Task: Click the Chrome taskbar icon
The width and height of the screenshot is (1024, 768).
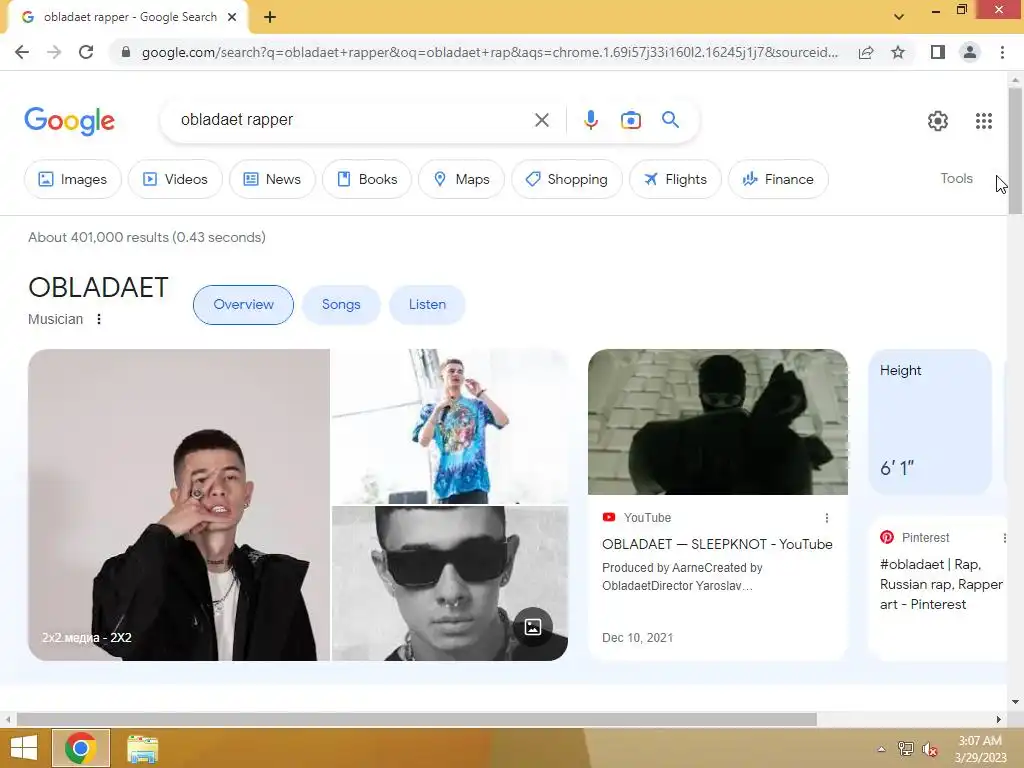Action: 81,748
